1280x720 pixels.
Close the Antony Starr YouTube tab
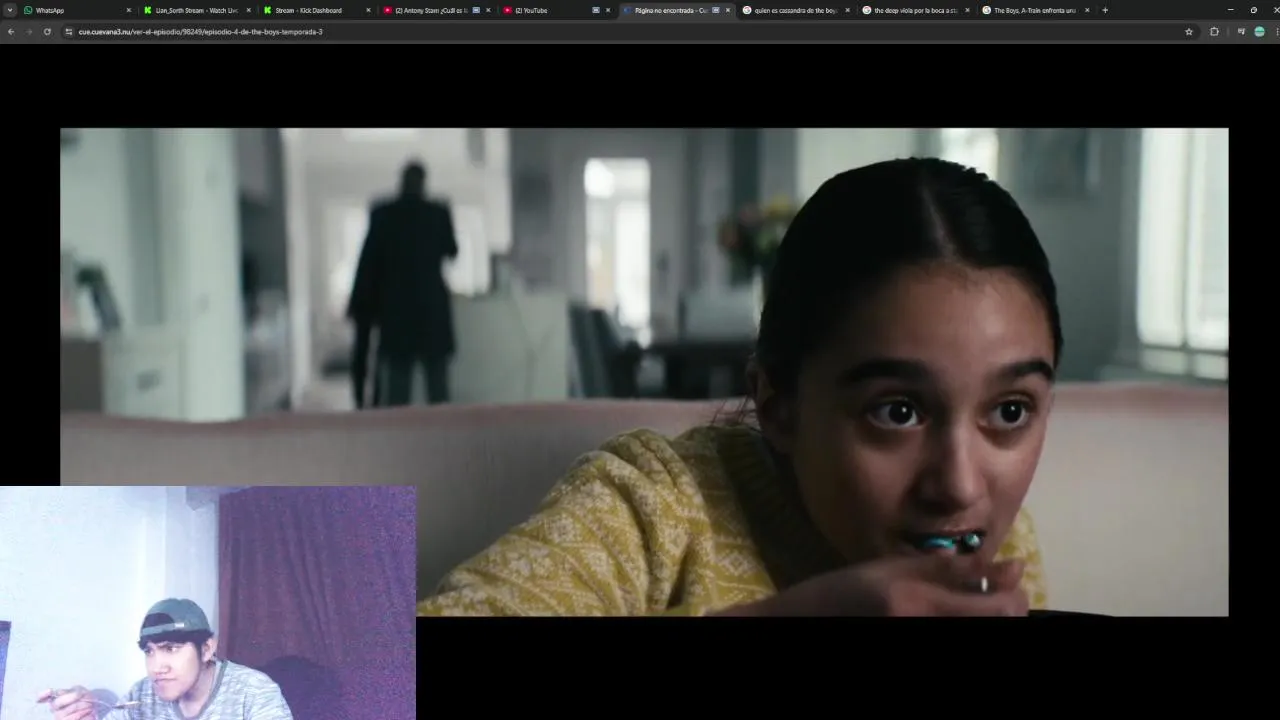(488, 10)
